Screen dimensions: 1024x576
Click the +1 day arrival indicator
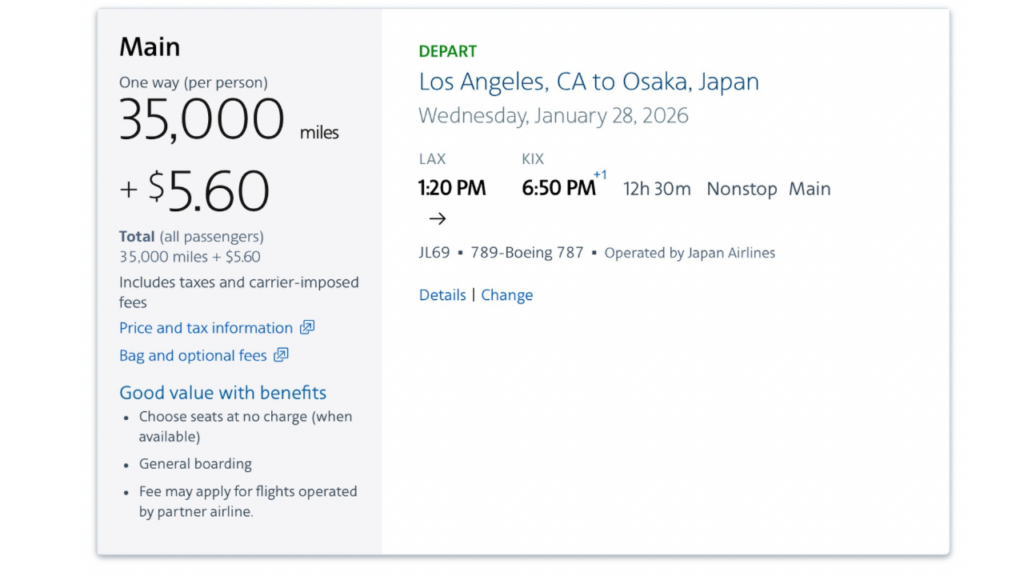[x=600, y=175]
